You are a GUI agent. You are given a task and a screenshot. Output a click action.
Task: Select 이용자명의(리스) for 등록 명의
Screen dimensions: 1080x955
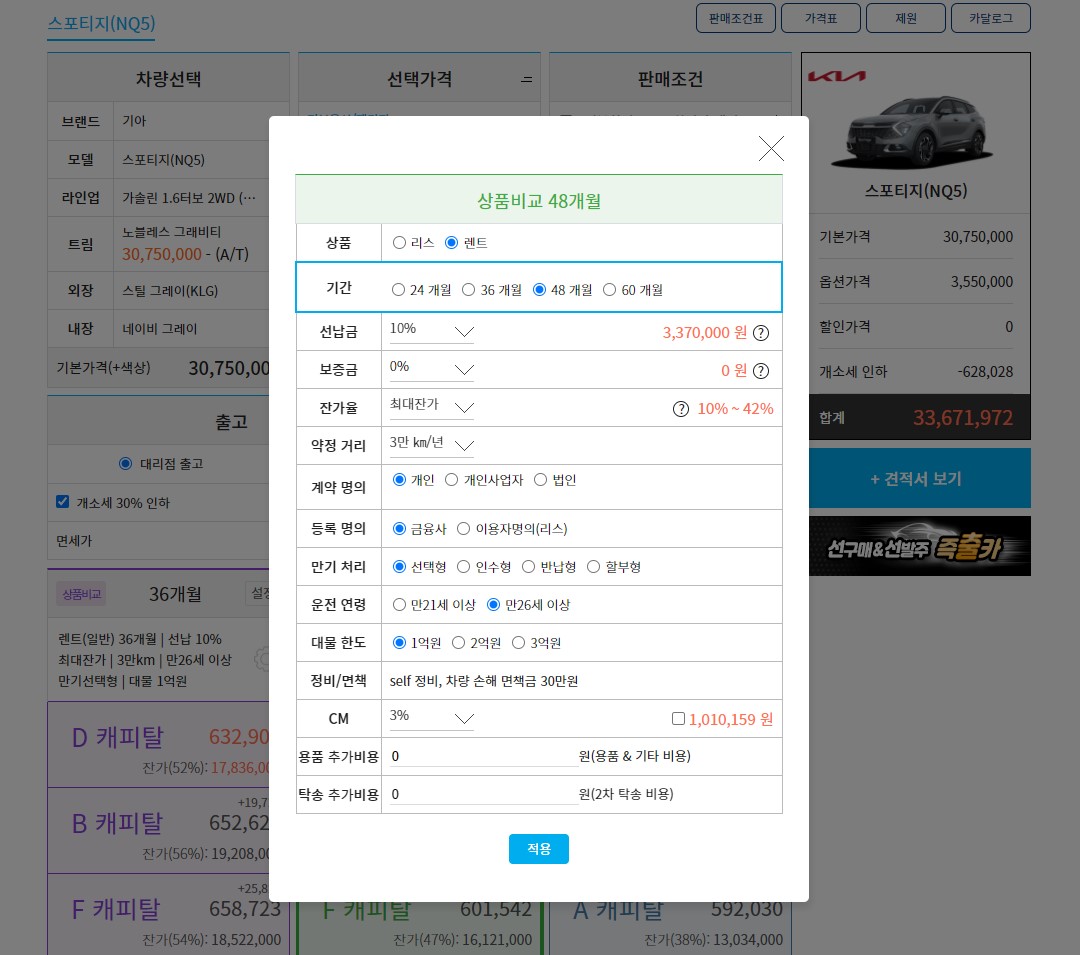(464, 529)
